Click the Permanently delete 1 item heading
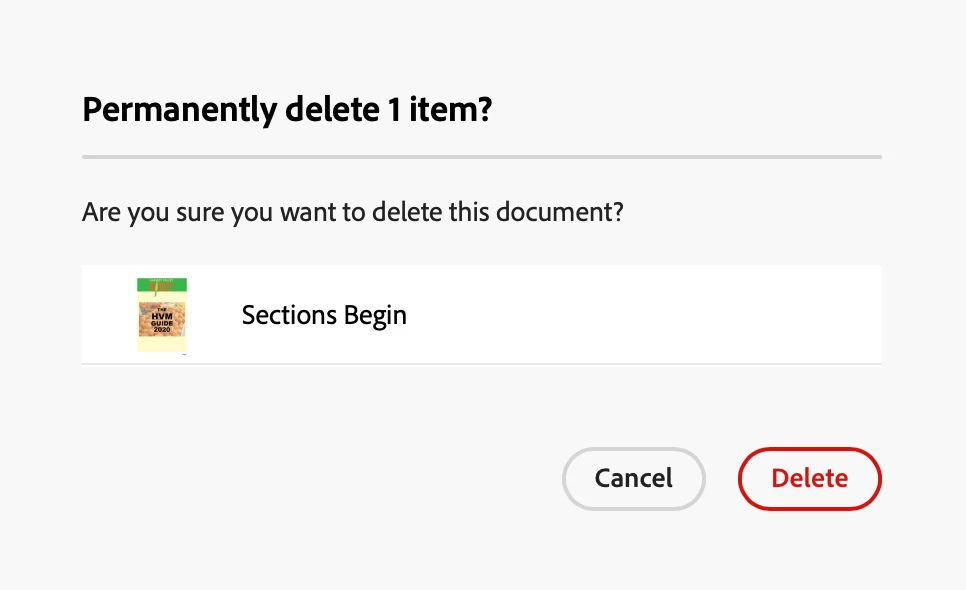Screen dimensions: 966x590 (287, 109)
